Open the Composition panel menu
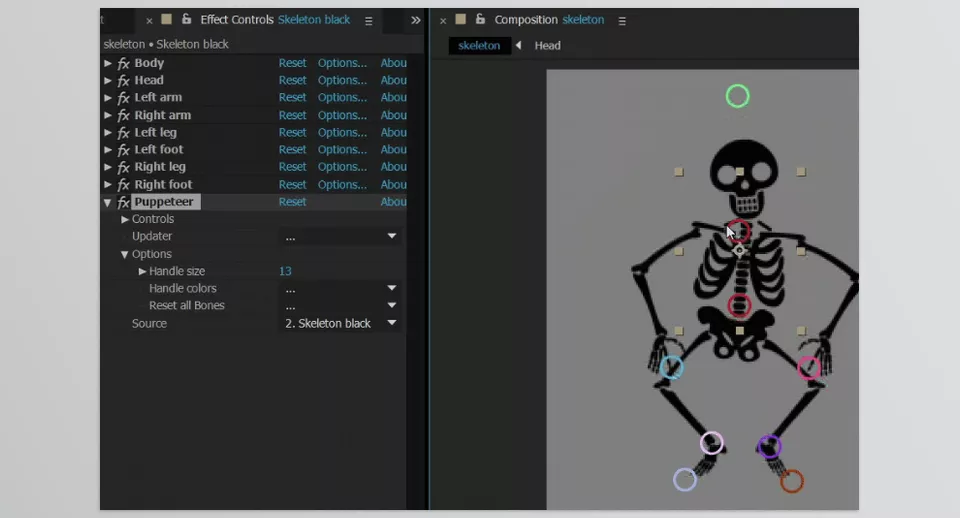 tap(622, 21)
